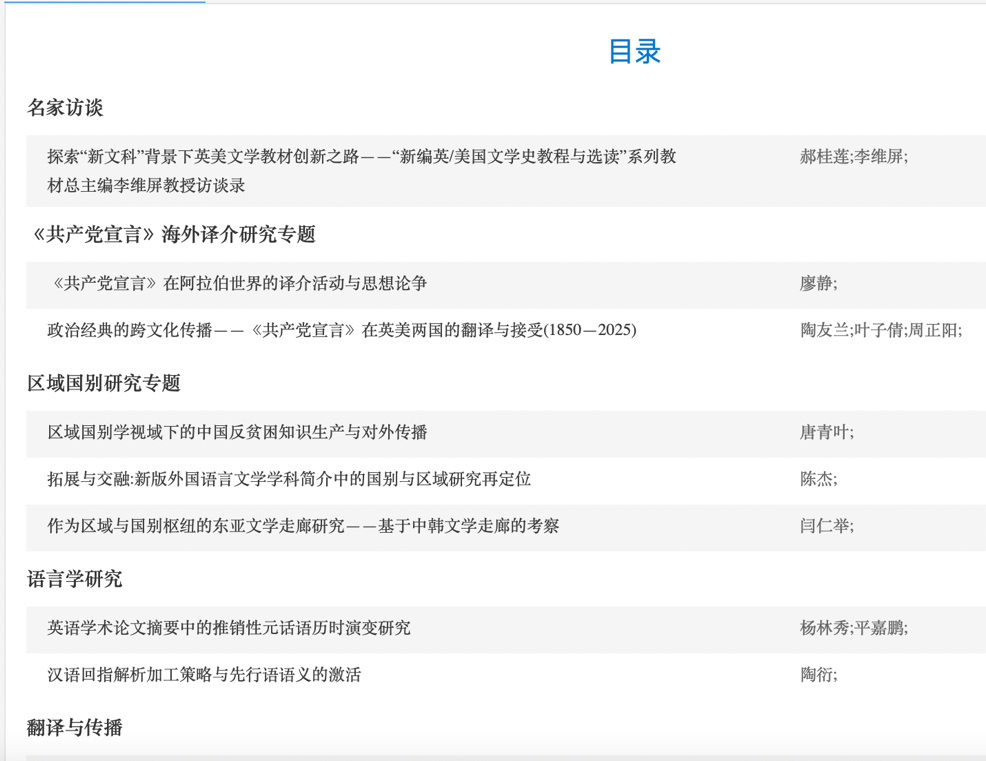
Task: Open article 政治经典的跨文化传播
Action: point(341,331)
